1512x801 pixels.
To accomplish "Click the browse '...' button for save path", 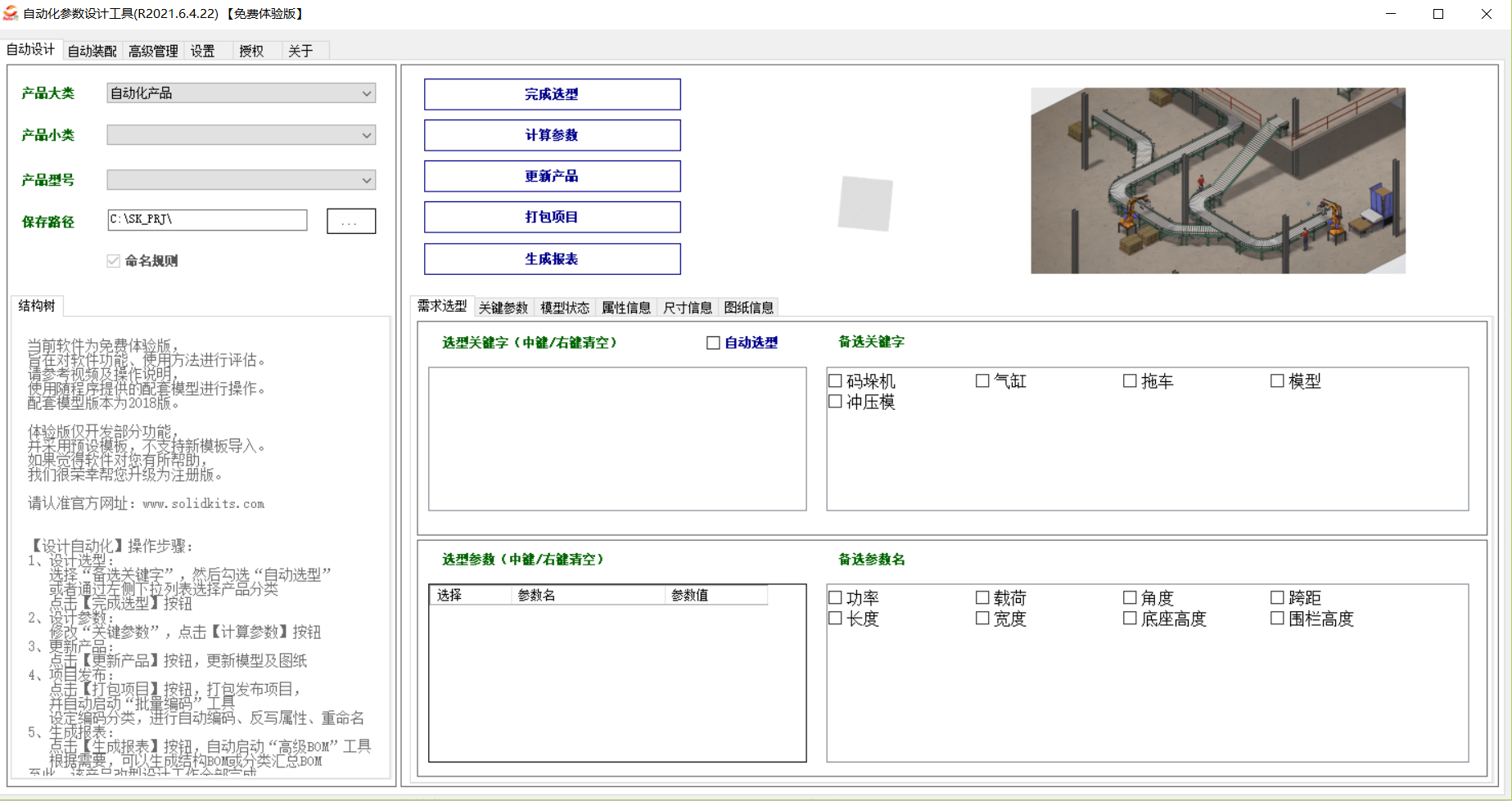I will click(351, 221).
